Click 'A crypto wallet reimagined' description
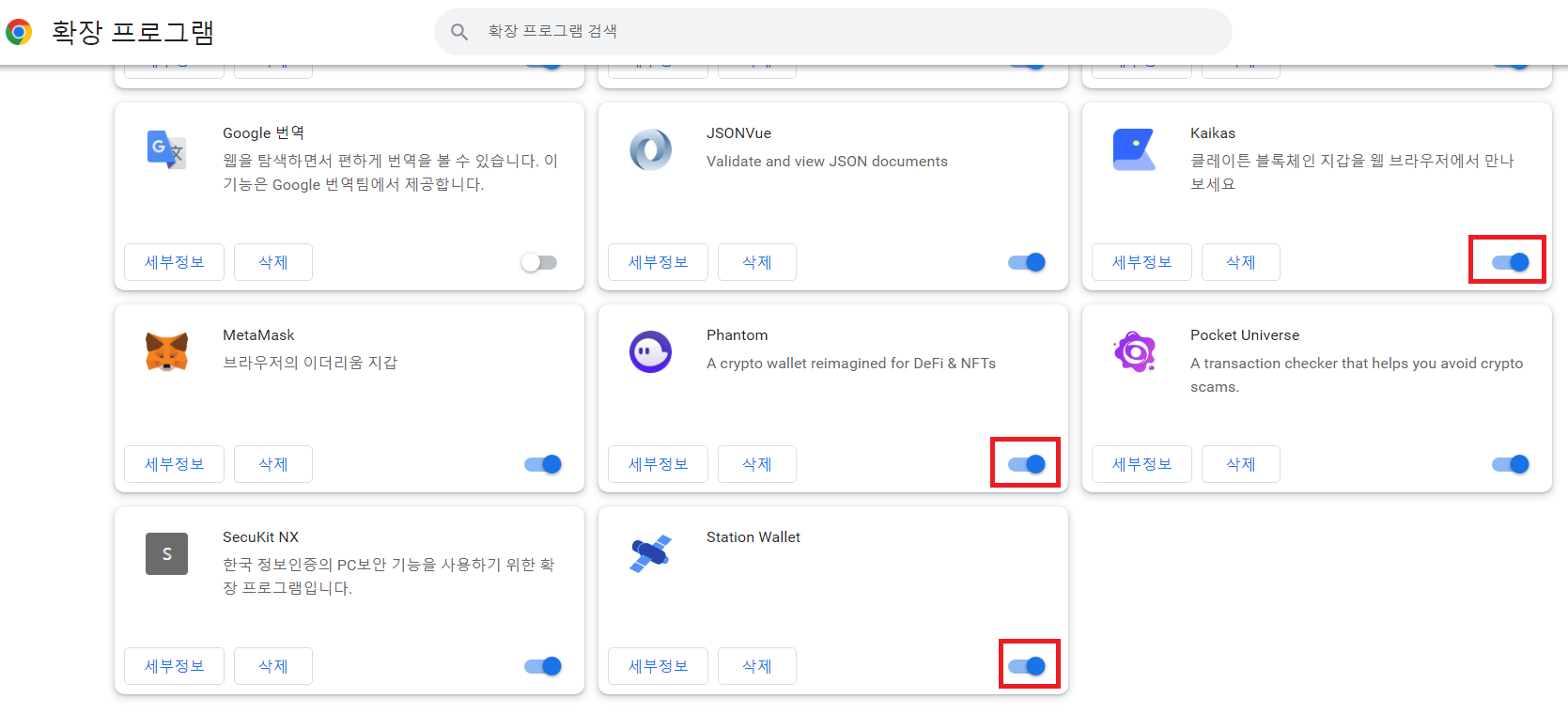The image size is (1568, 714). coord(851,364)
